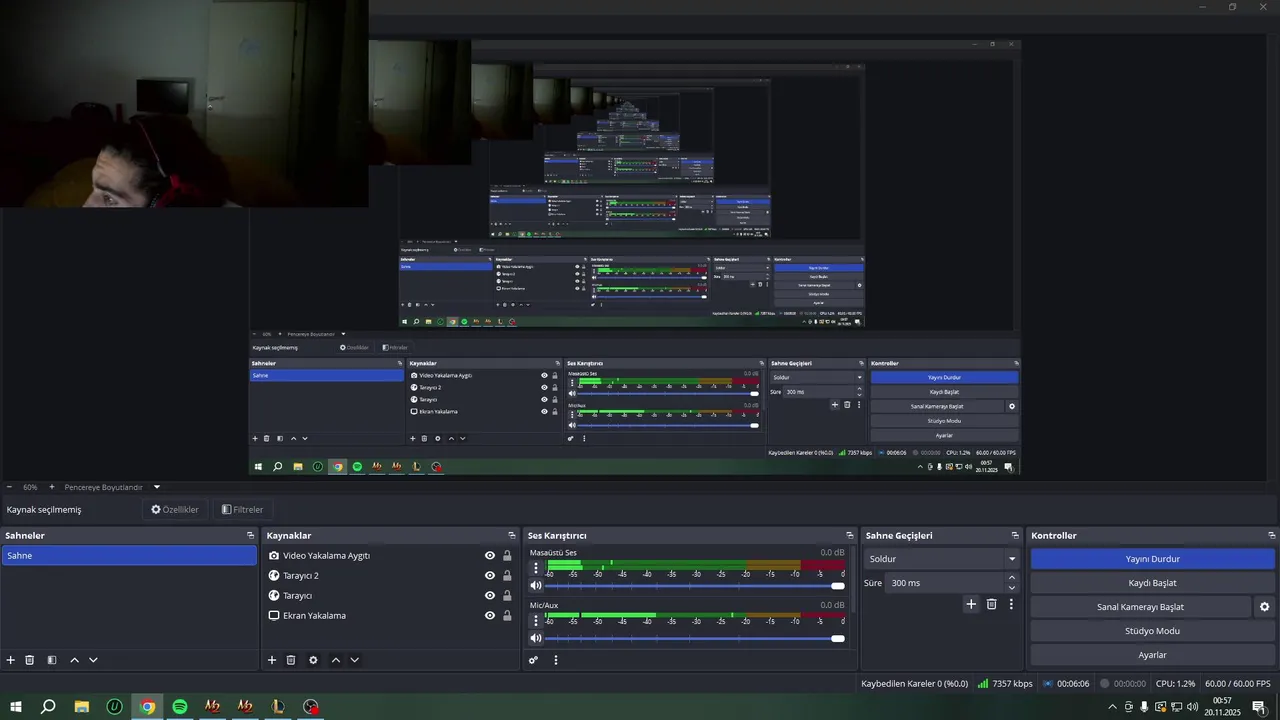Screen dimensions: 1280x720
Task: Undock the Kontroller panel
Action: pyautogui.click(x=1272, y=536)
